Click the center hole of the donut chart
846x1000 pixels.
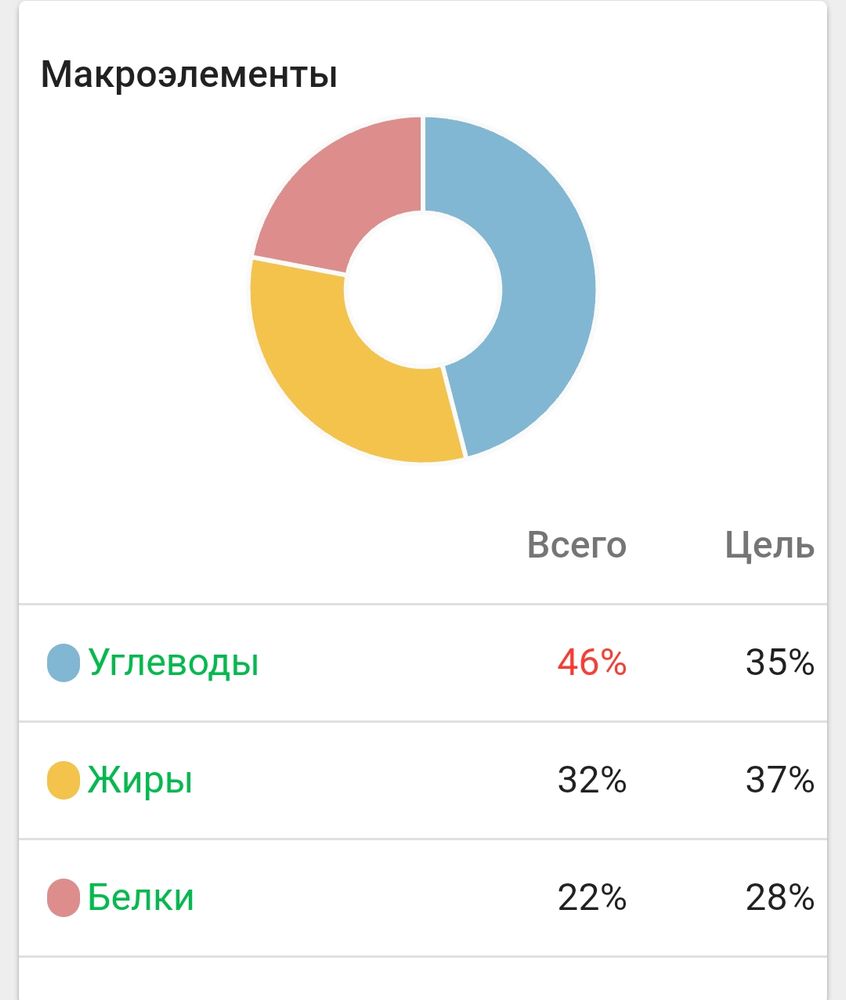pyautogui.click(x=423, y=288)
